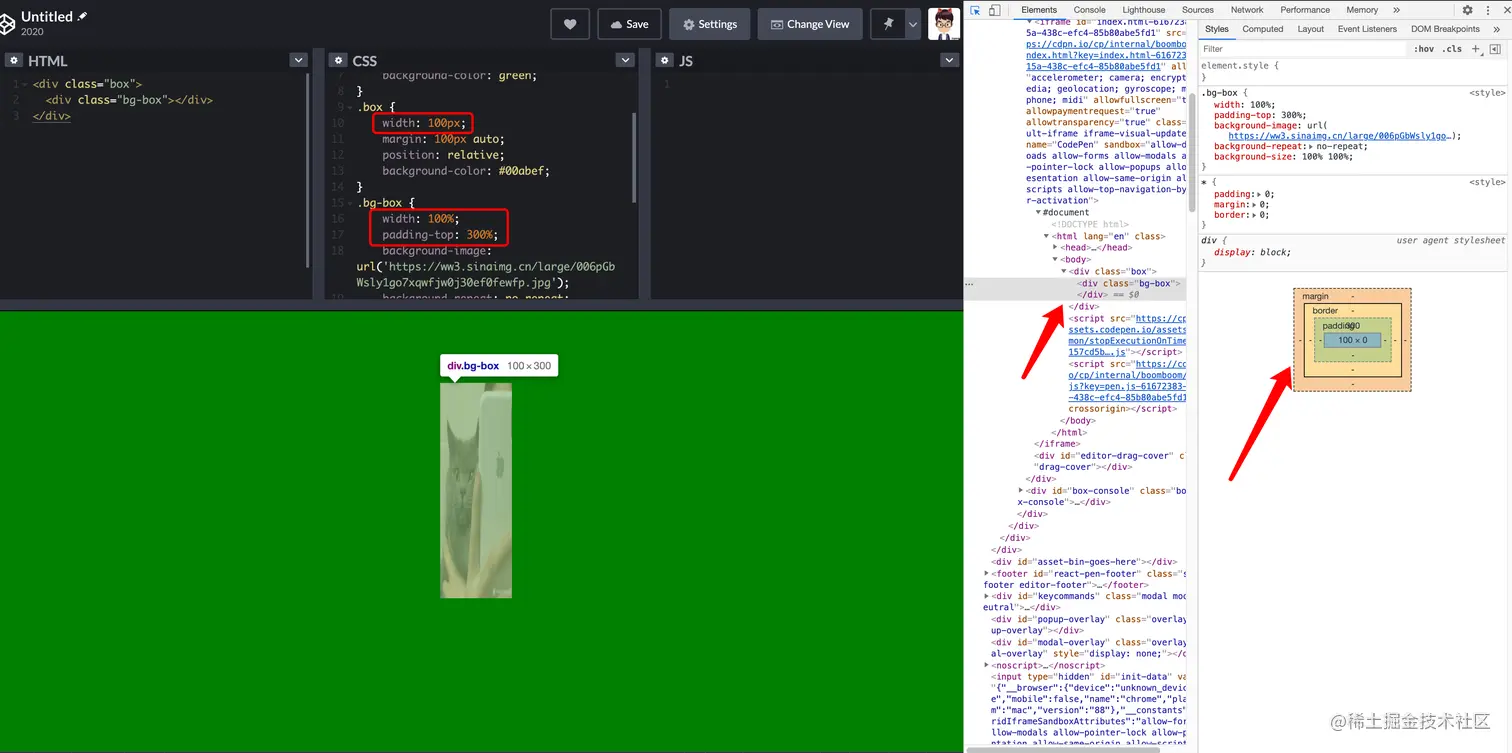Click the user avatar picture

(944, 24)
